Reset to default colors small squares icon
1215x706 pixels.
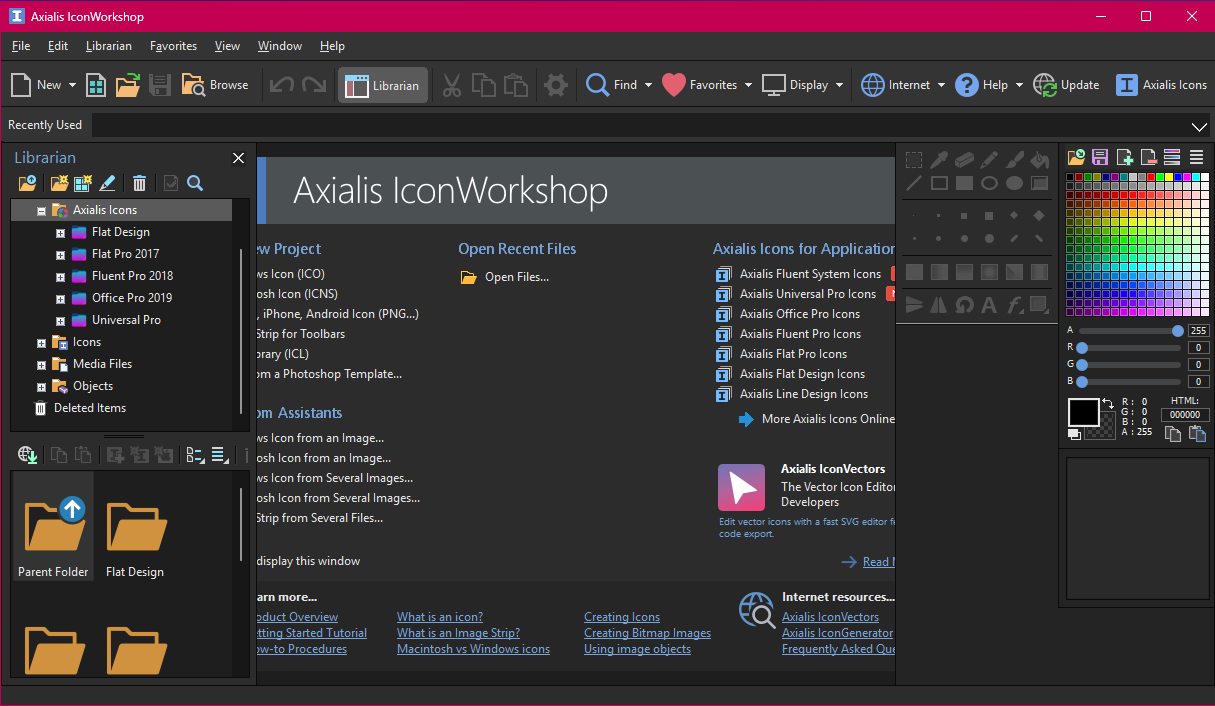(1074, 433)
